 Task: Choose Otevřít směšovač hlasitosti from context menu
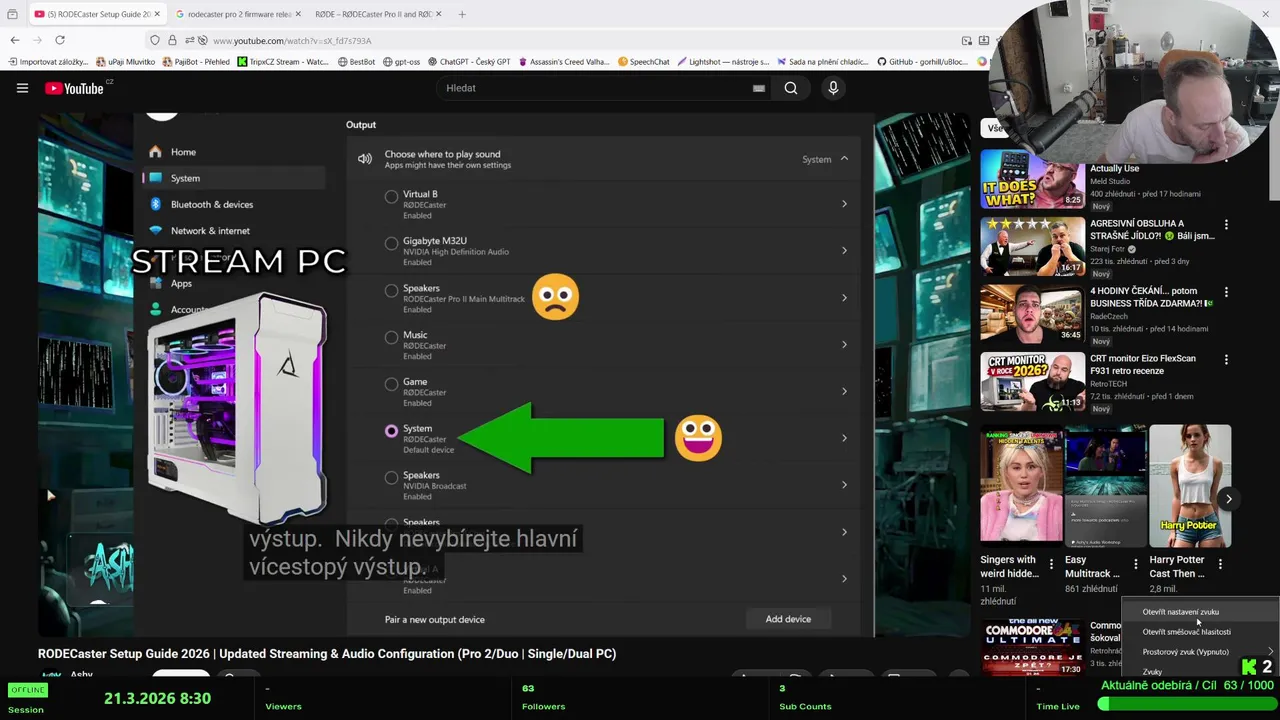point(1187,632)
